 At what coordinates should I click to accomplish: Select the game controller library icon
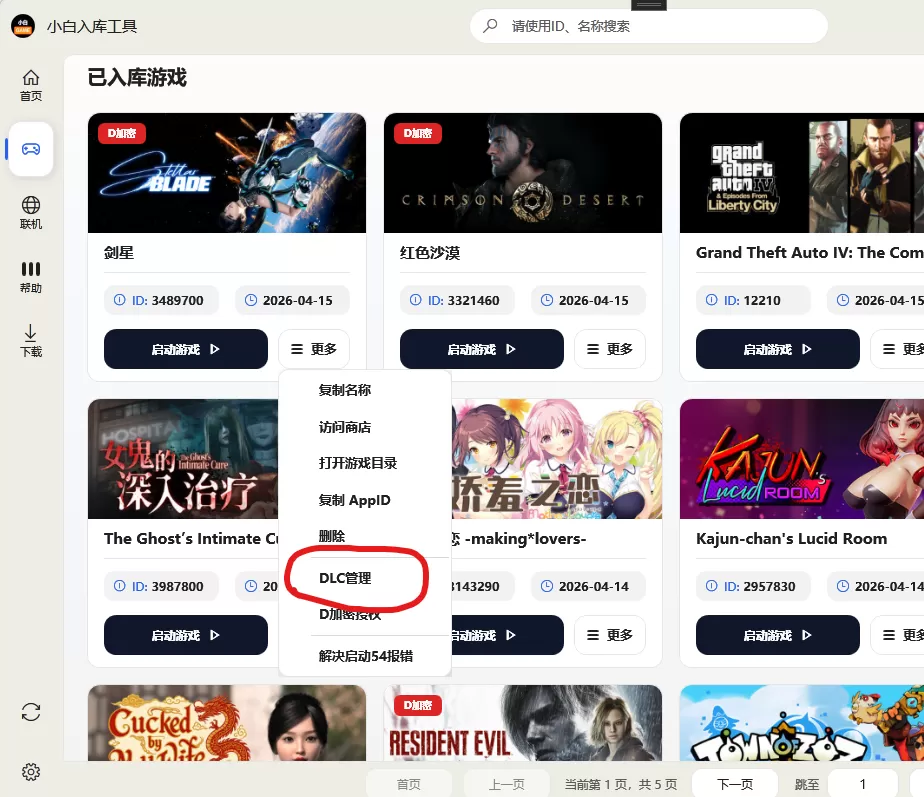tap(31, 149)
